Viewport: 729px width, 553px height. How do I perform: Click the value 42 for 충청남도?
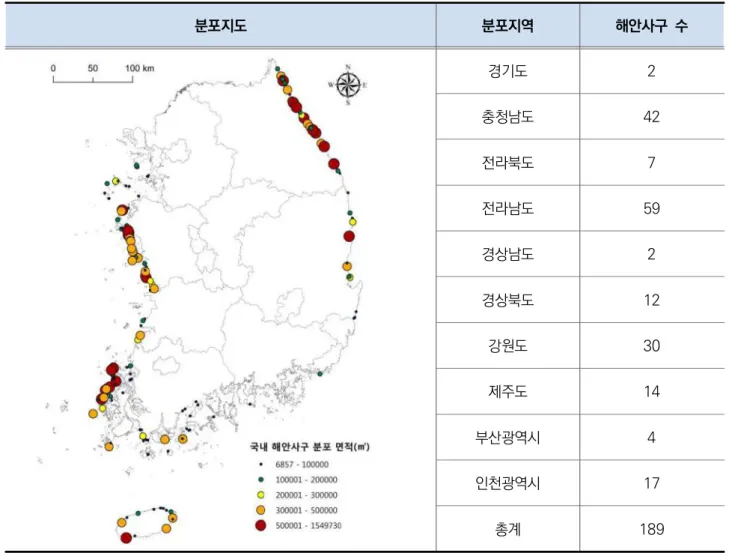[x=651, y=117]
